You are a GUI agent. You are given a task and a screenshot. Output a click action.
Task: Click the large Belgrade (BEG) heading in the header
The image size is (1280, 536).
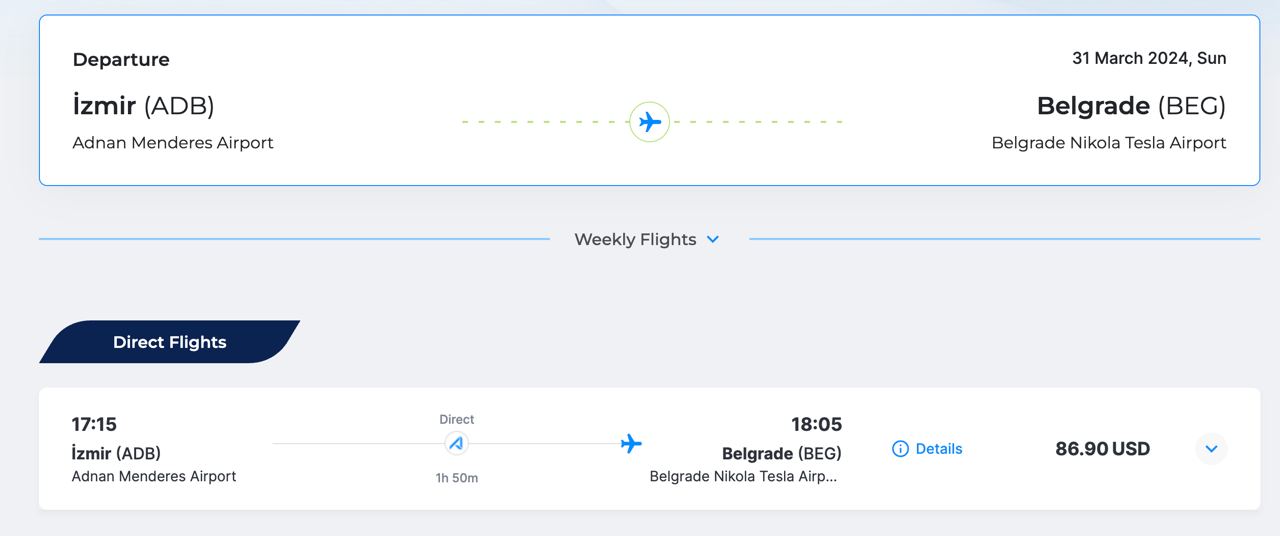1130,106
